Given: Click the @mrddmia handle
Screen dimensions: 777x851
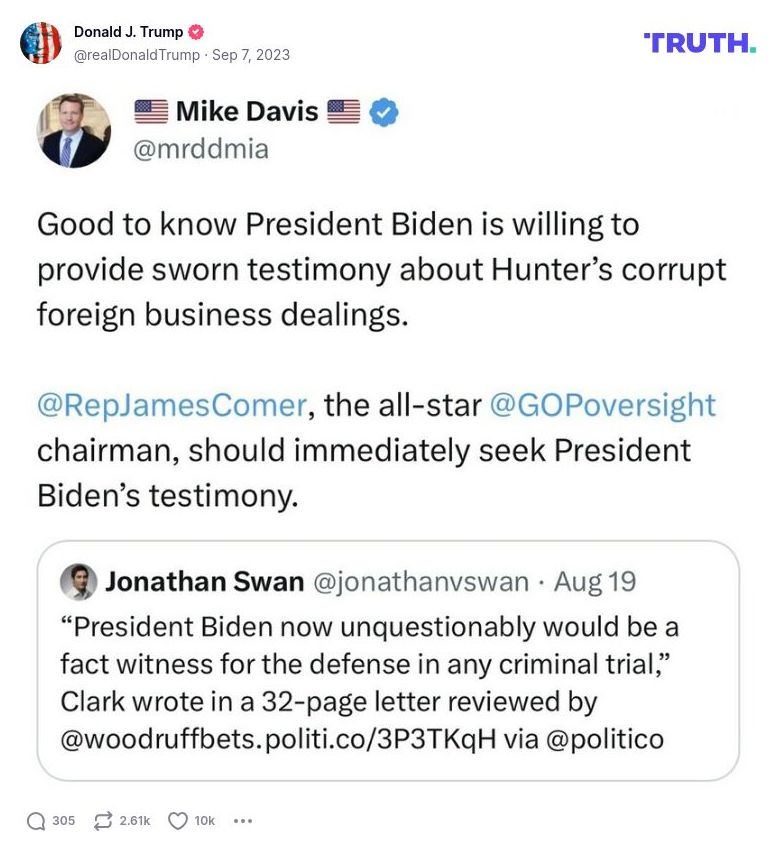Looking at the screenshot, I should point(200,149).
